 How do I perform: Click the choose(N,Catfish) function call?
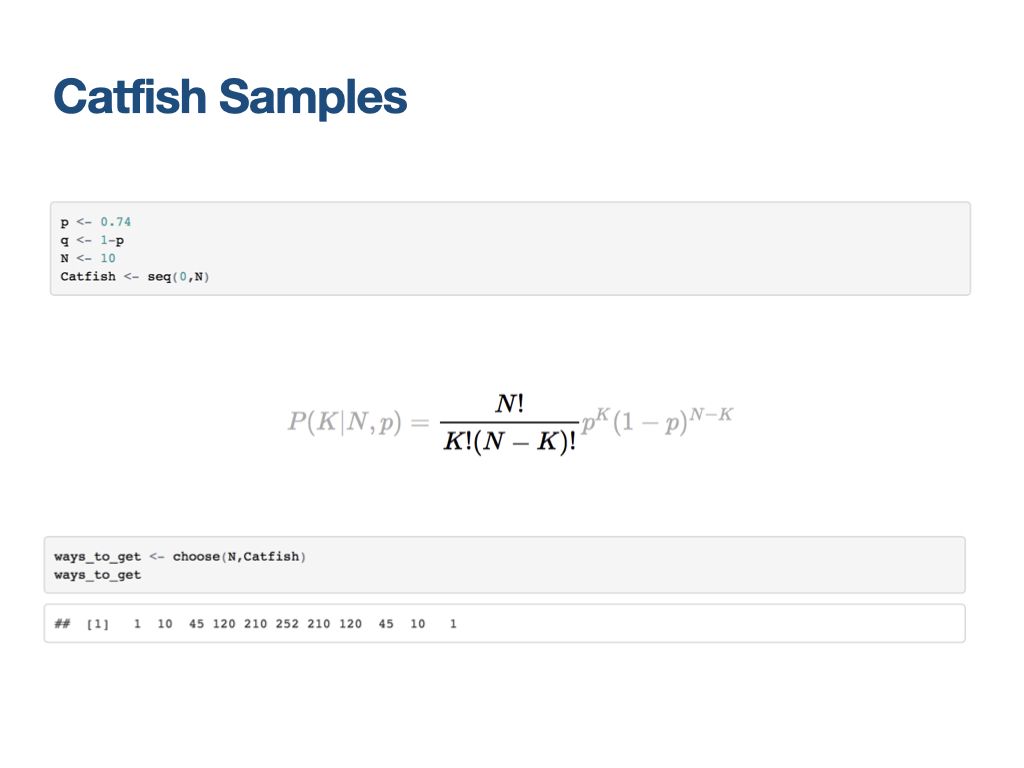point(239,557)
